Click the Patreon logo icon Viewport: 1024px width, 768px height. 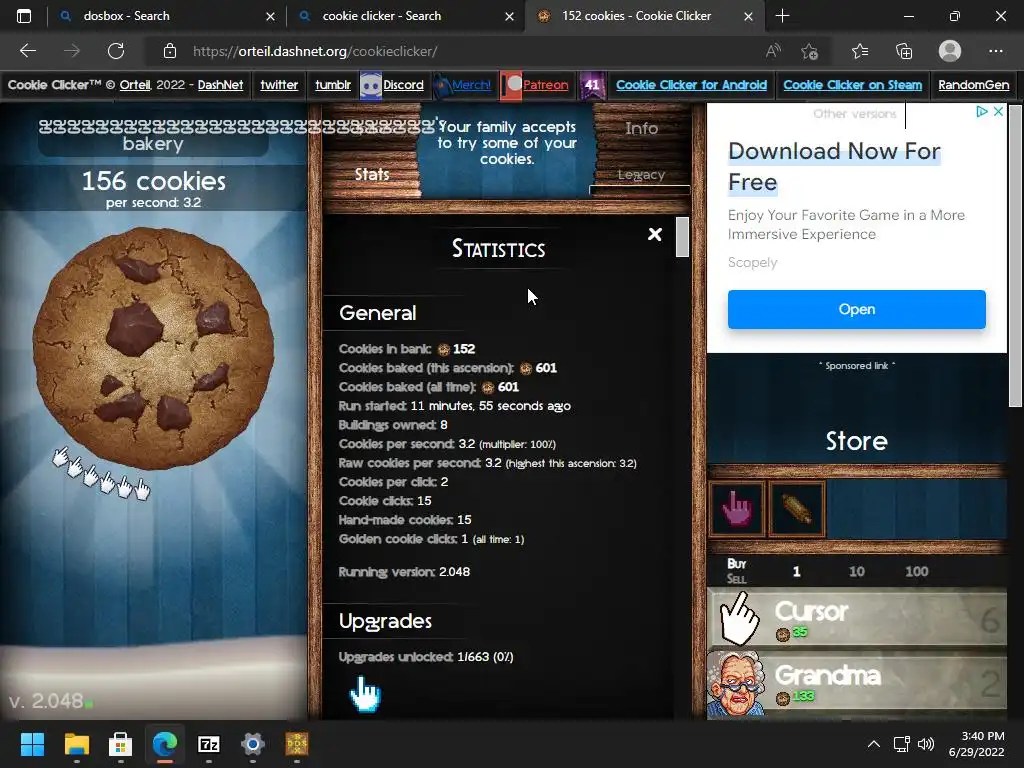coord(511,86)
